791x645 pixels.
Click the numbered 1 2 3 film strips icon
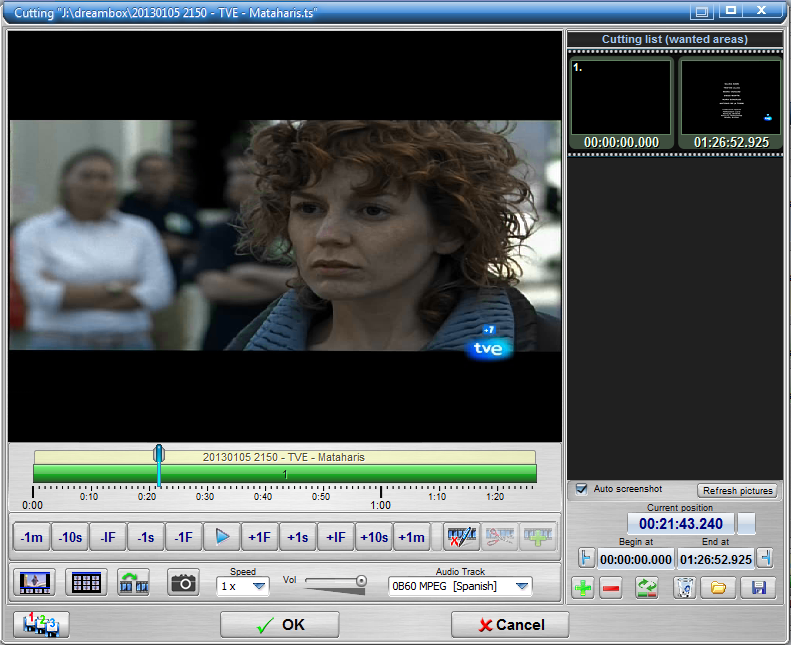pyautogui.click(x=41, y=625)
